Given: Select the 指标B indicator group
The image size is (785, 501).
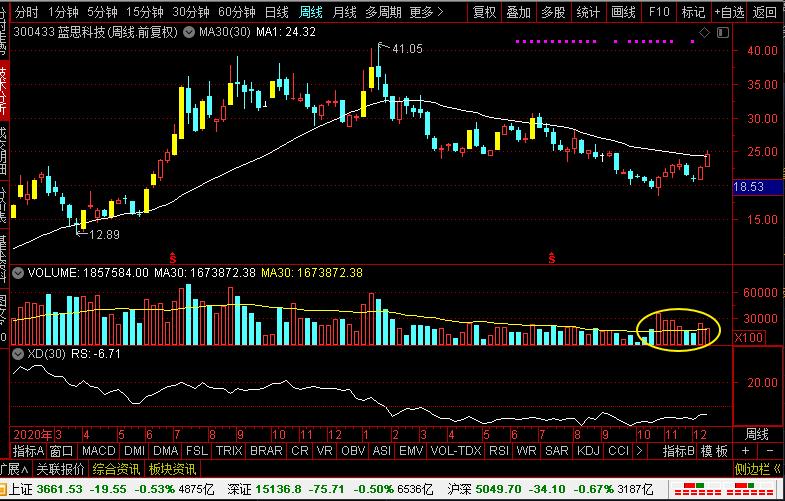Looking at the screenshot, I should click(678, 451).
